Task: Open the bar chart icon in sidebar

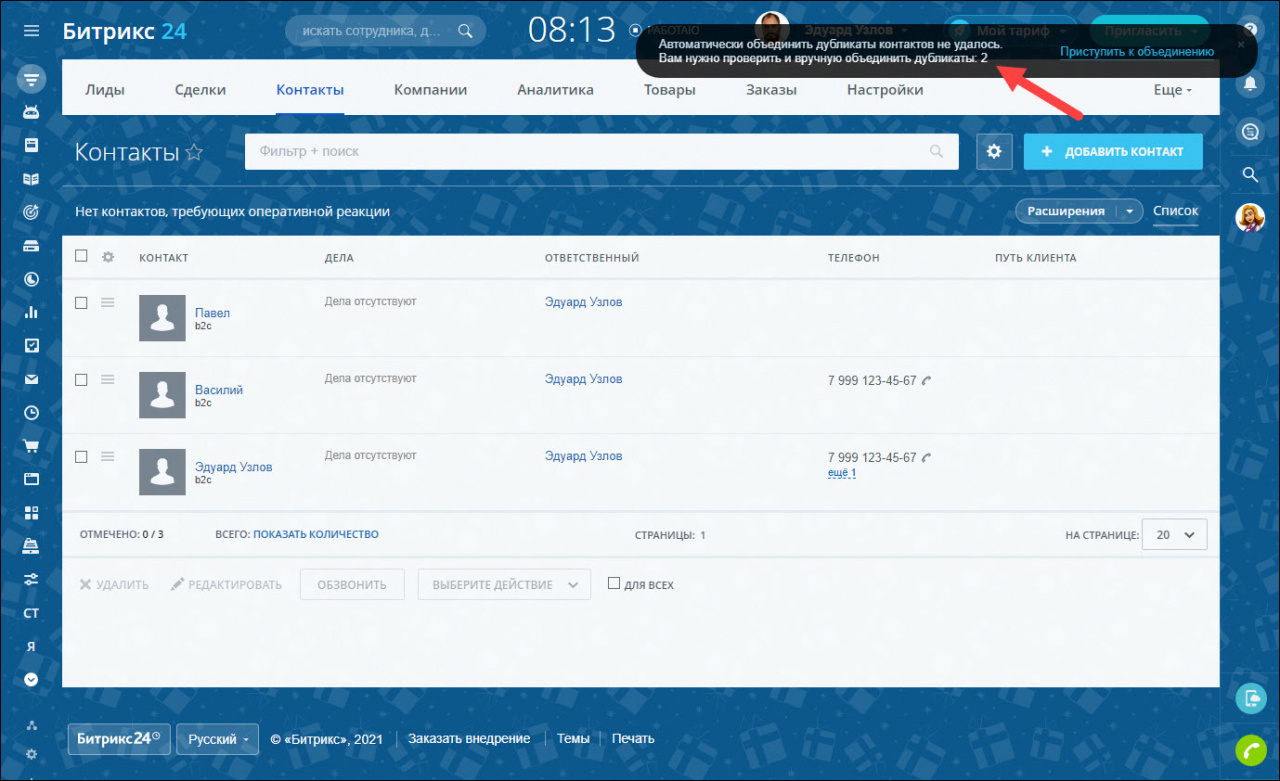Action: (x=31, y=312)
